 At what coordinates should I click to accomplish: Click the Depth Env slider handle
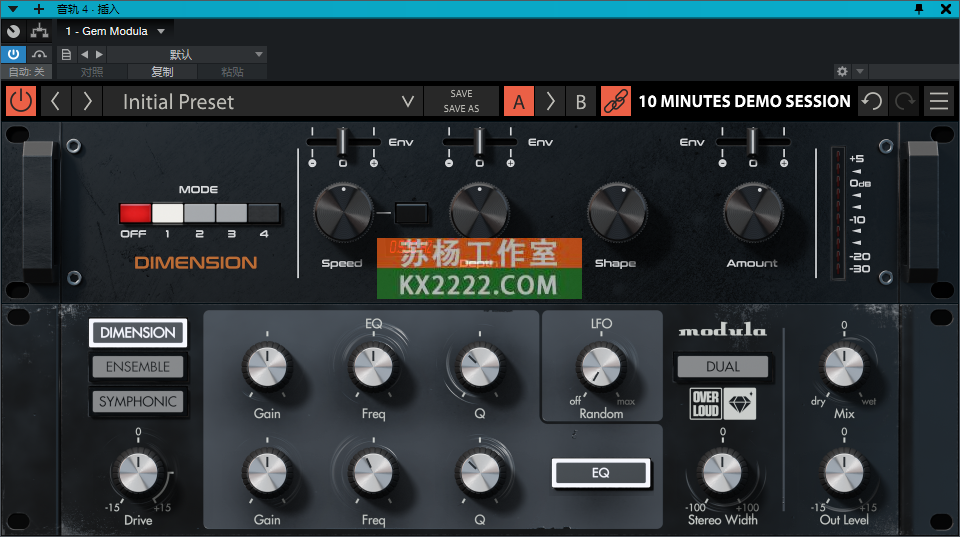click(x=479, y=141)
